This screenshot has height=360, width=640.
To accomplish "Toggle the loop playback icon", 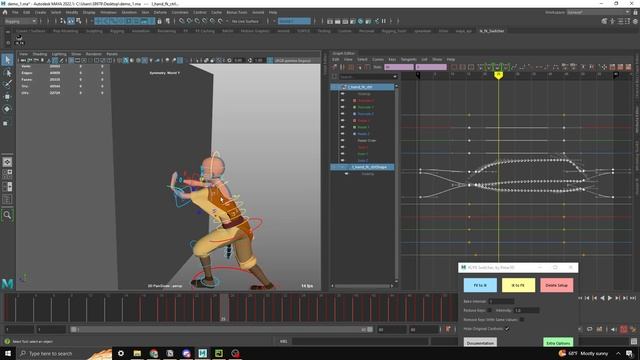I will click(589, 329).
